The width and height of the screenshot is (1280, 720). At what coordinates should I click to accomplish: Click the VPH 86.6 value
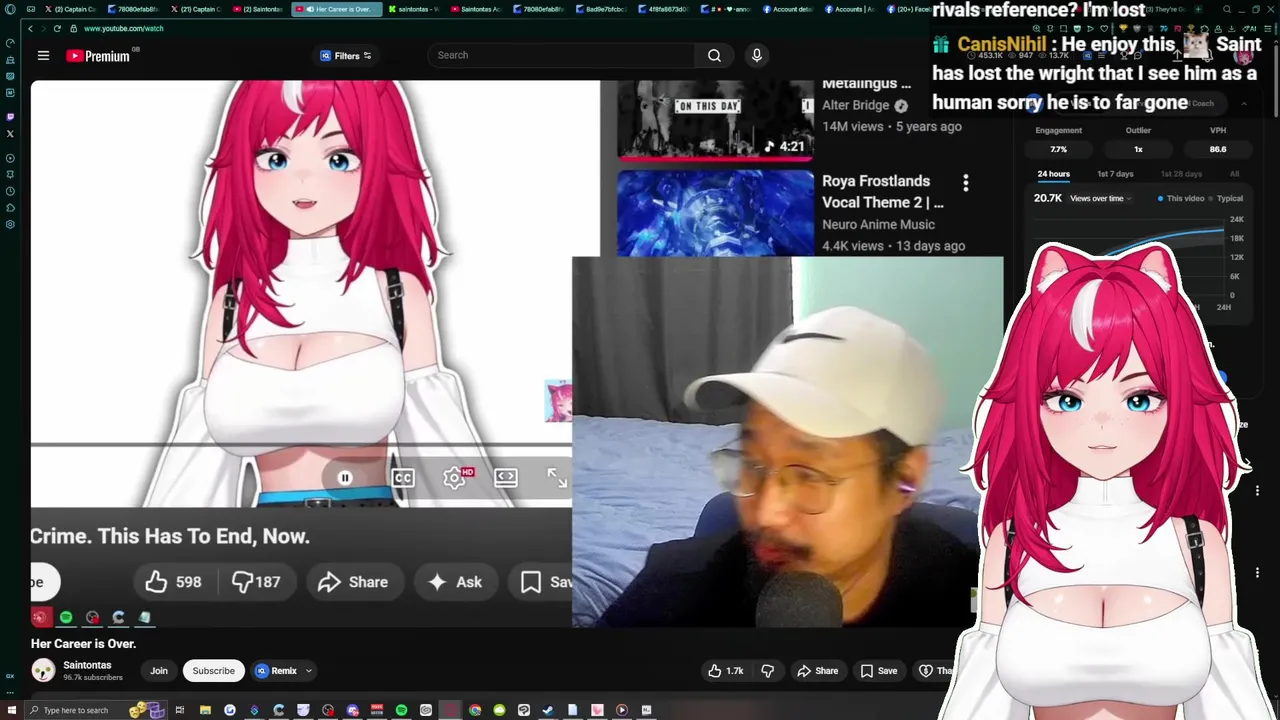pyautogui.click(x=1217, y=149)
